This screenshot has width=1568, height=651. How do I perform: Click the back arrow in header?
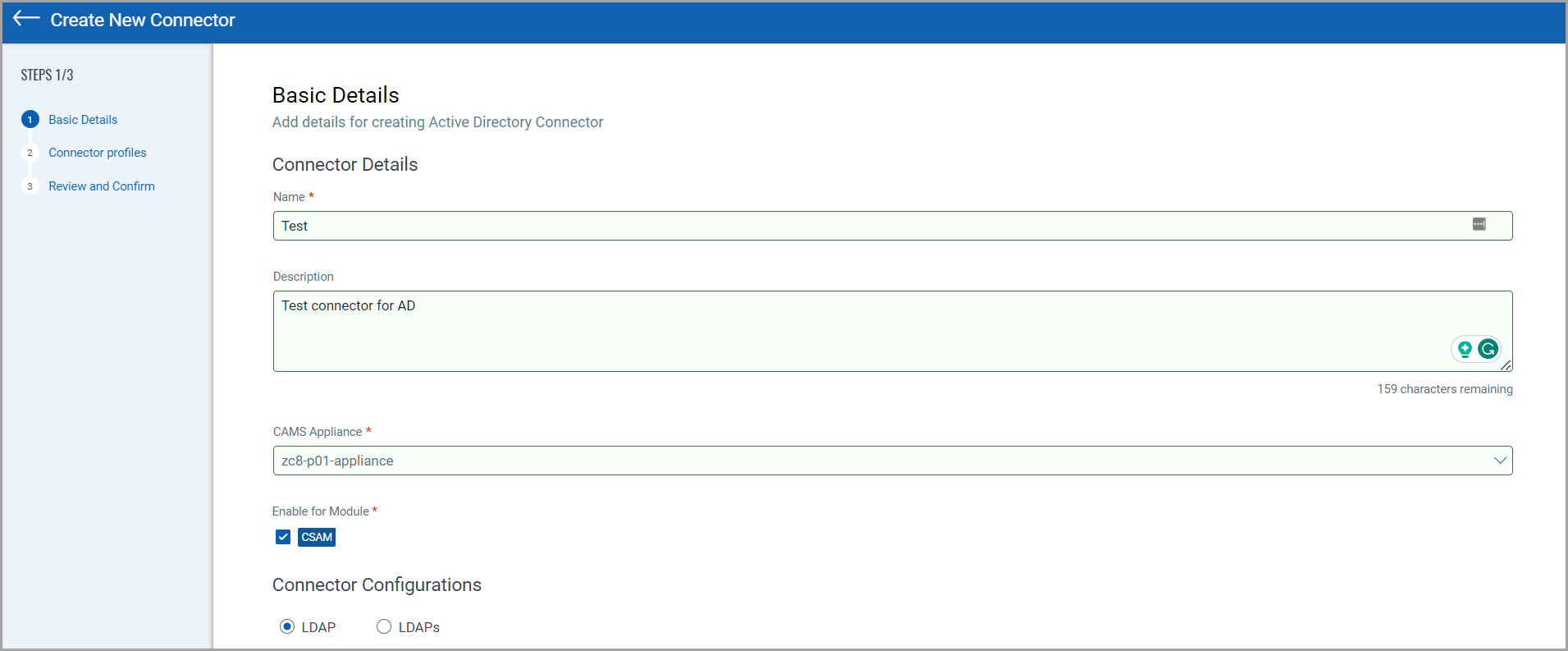26,18
